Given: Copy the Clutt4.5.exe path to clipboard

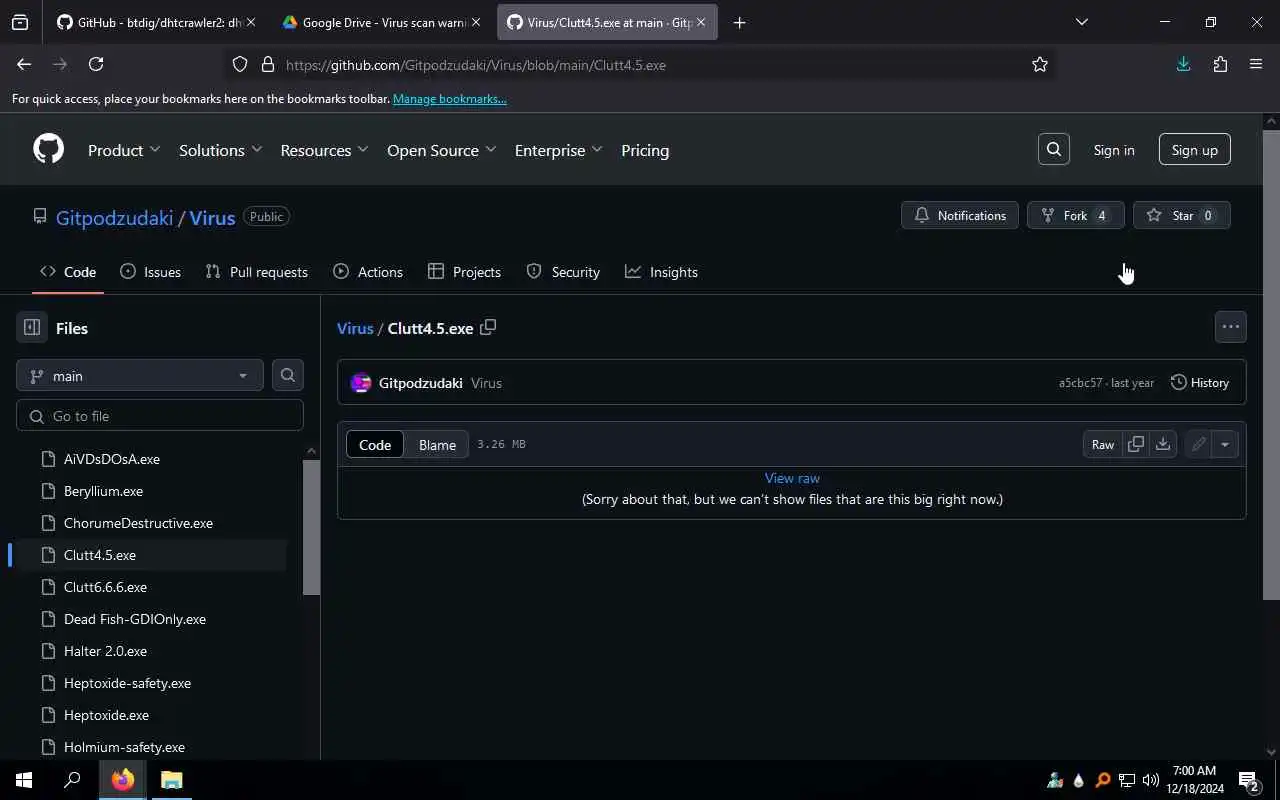Looking at the screenshot, I should pos(488,327).
